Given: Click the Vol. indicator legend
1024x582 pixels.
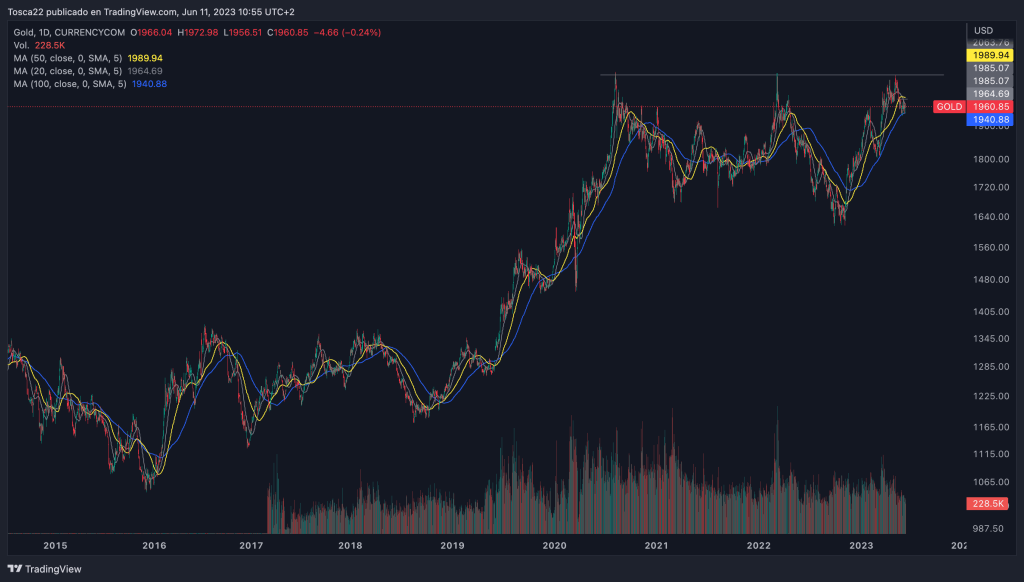Looking at the screenshot, I should point(22,45).
